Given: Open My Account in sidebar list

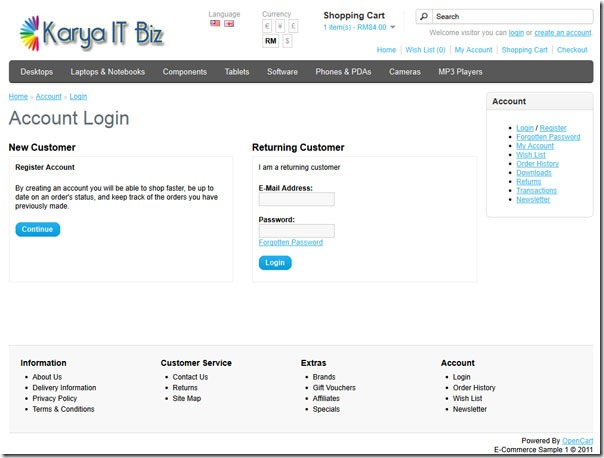Looking at the screenshot, I should tap(535, 146).
